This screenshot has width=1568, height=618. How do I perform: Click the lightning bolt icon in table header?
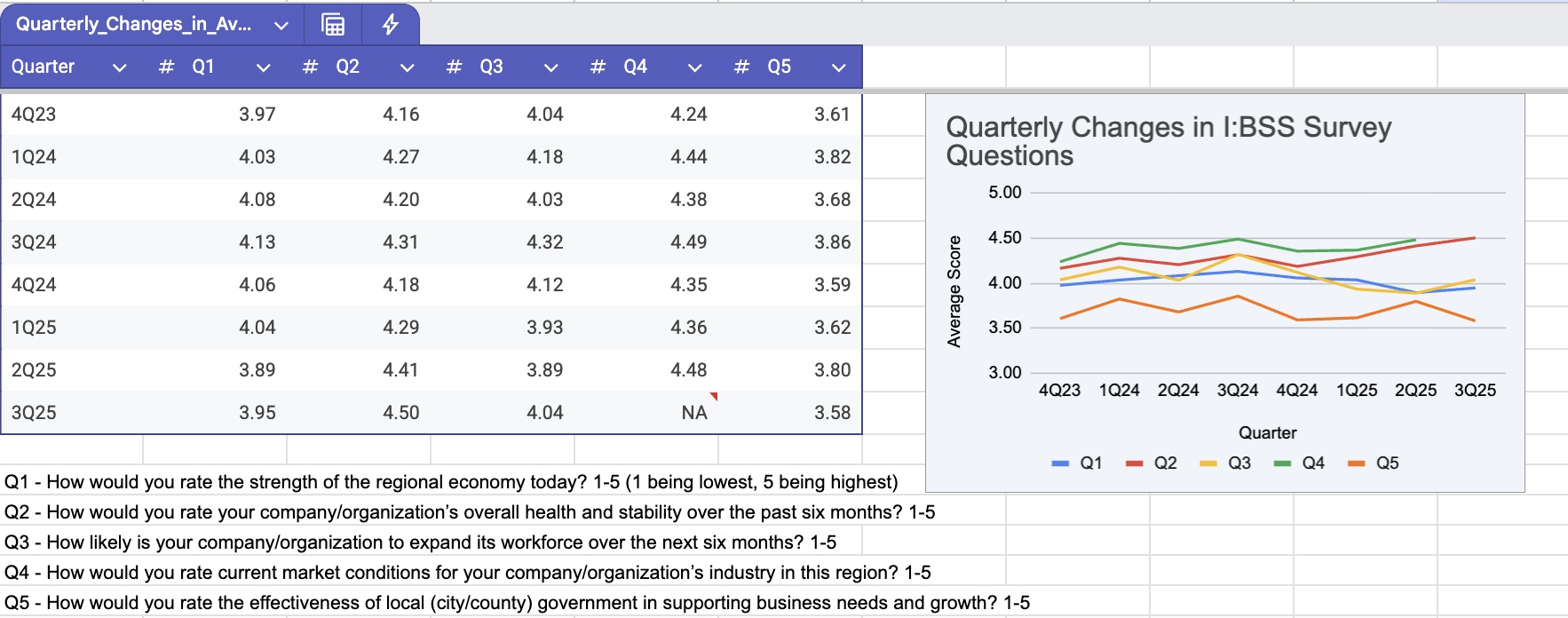(x=391, y=25)
